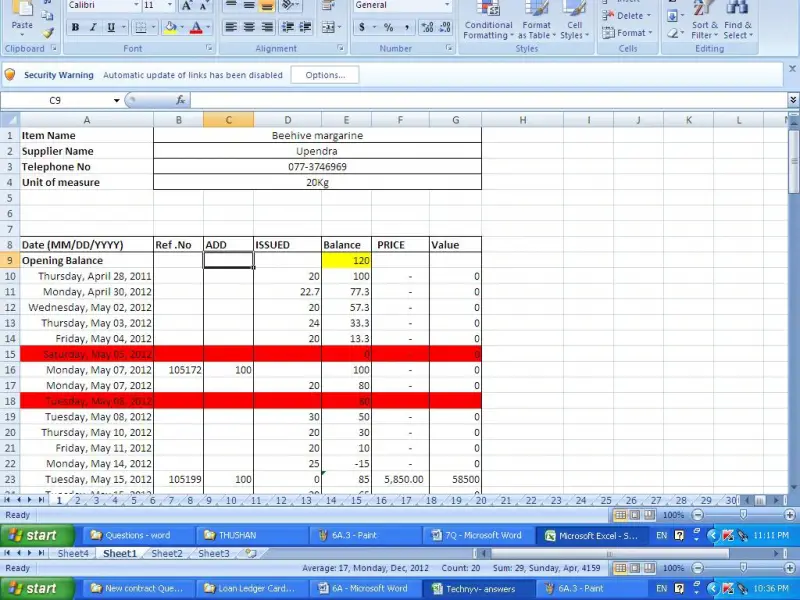
Task: Click into the formula bar field
Action: click(490, 100)
